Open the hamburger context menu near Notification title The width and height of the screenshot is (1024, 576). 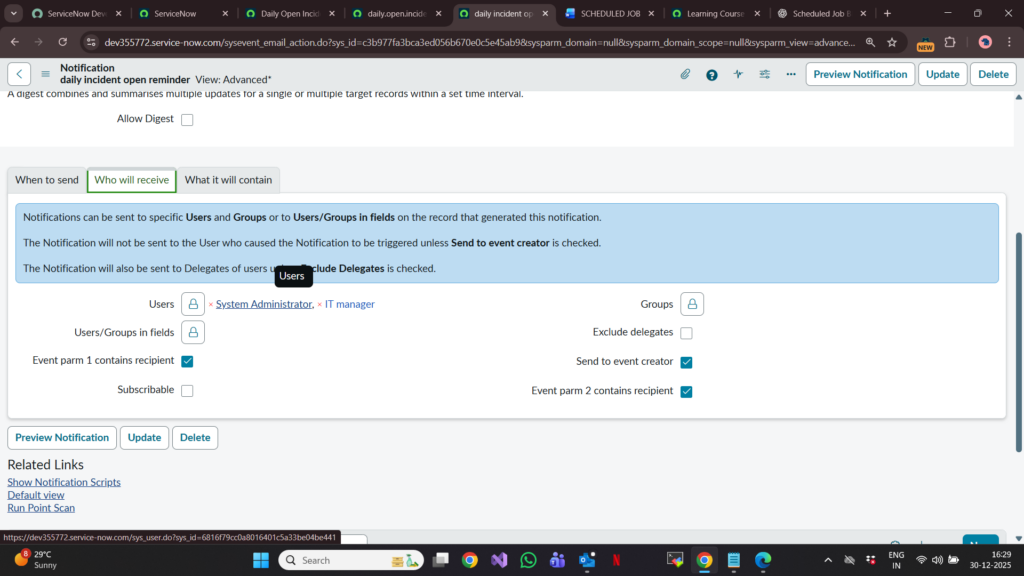45,74
